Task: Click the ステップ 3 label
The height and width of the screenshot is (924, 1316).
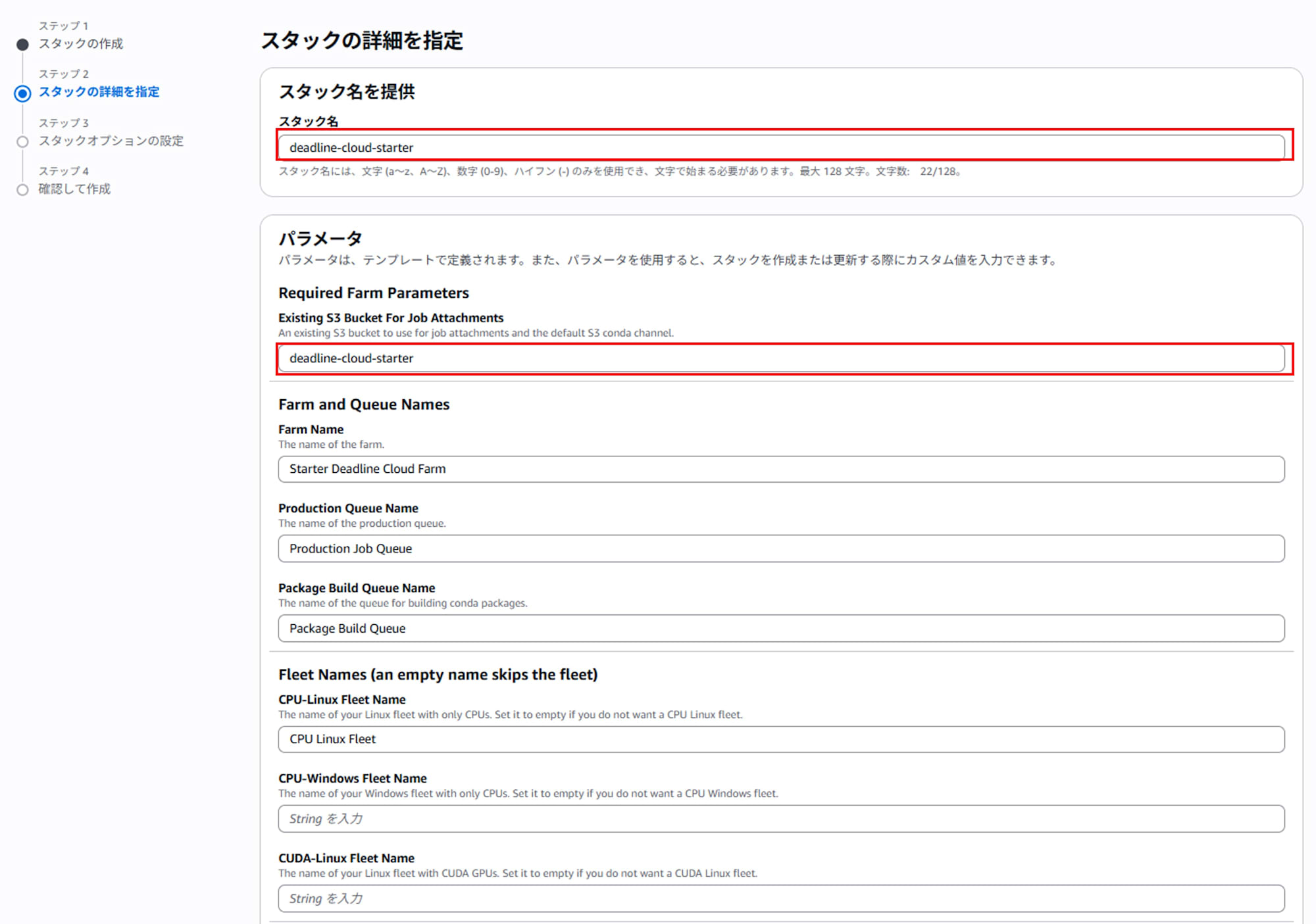Action: [x=63, y=123]
